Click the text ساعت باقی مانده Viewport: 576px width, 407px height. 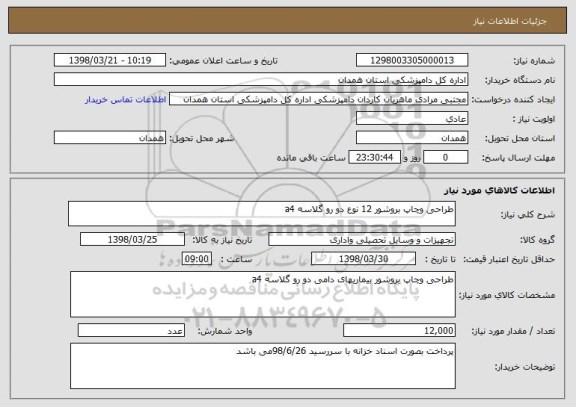pyautogui.click(x=311, y=158)
